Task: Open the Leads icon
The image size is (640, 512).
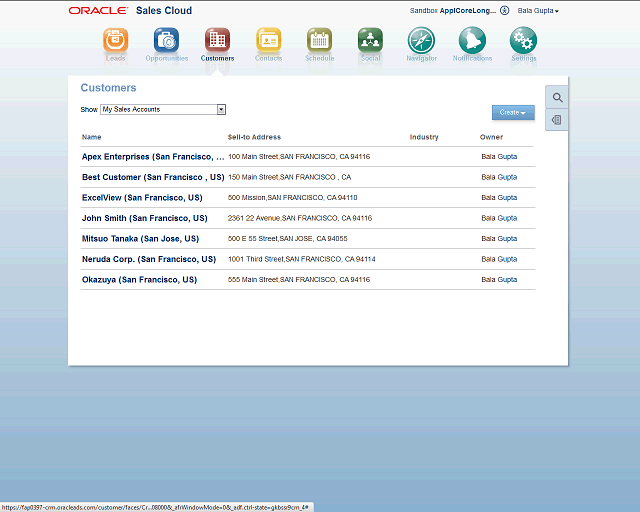Action: coord(116,40)
